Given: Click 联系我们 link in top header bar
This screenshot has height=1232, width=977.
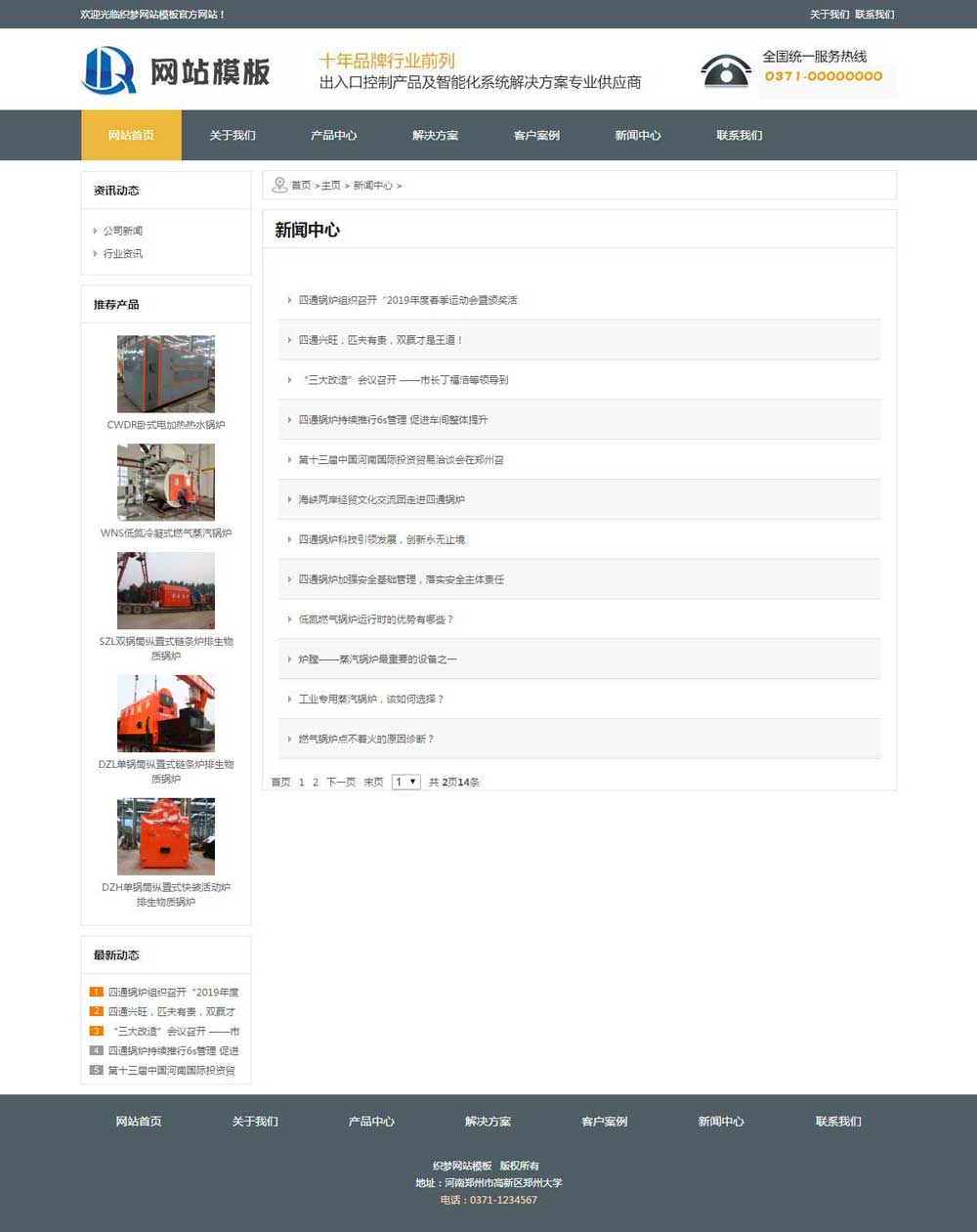Looking at the screenshot, I should point(874,15).
